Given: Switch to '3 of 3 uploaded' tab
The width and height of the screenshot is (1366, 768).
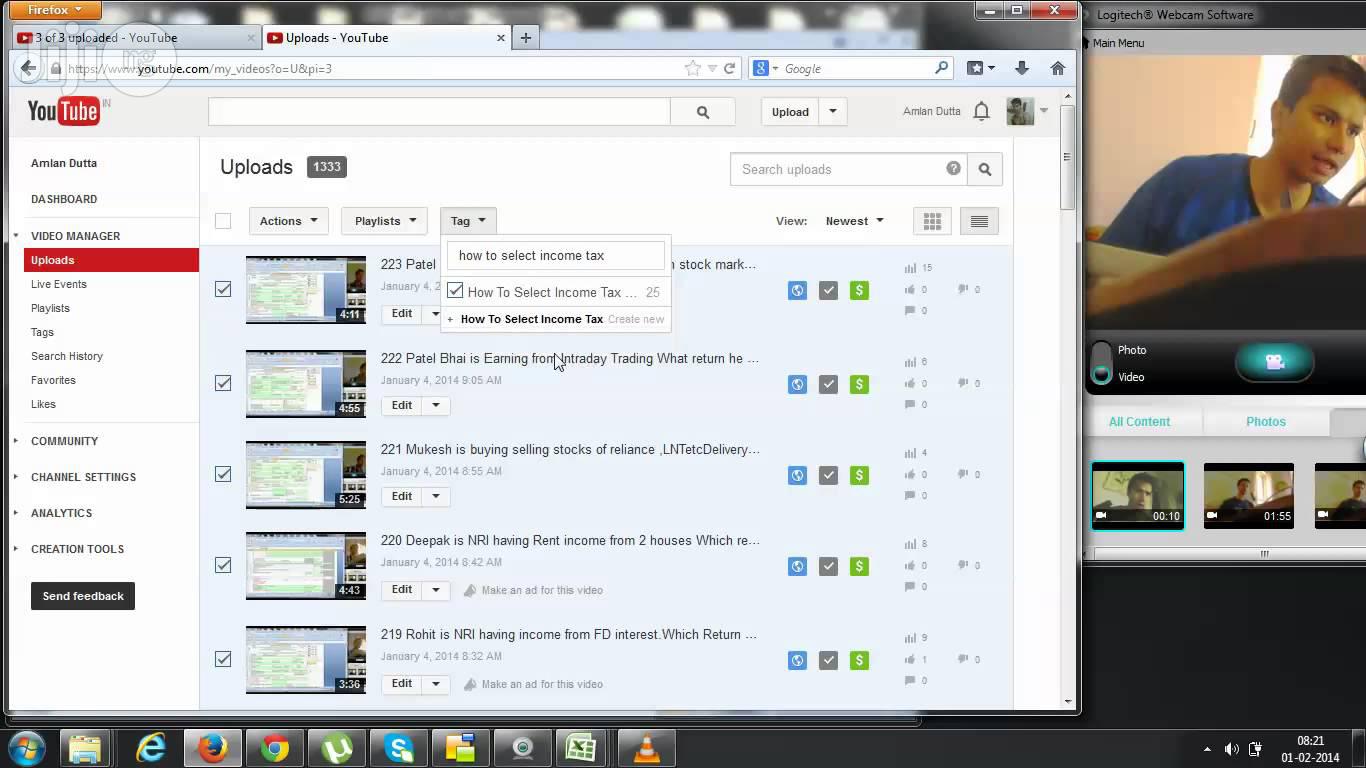Looking at the screenshot, I should (x=135, y=38).
